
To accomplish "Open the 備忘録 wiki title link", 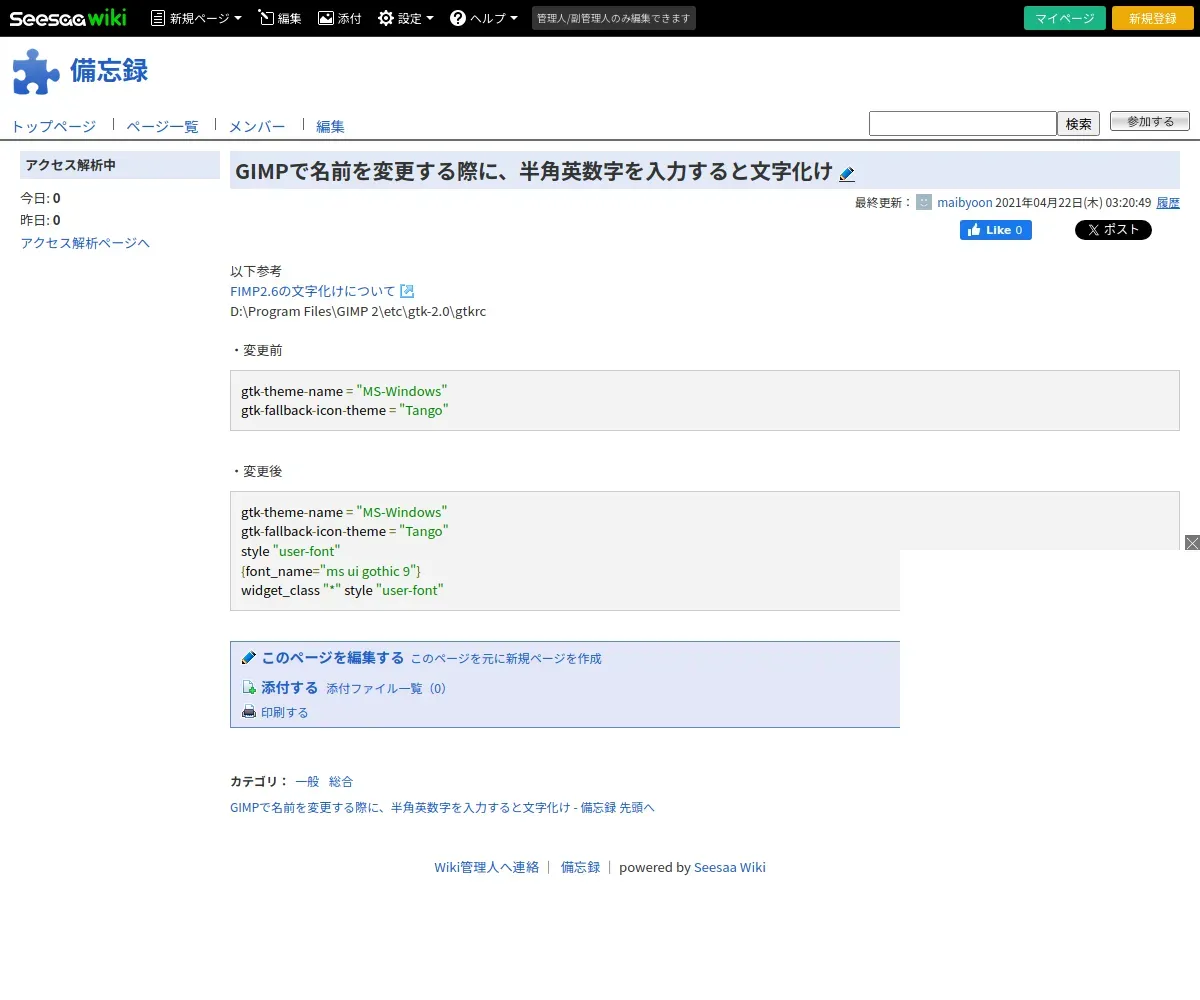I will [x=109, y=70].
